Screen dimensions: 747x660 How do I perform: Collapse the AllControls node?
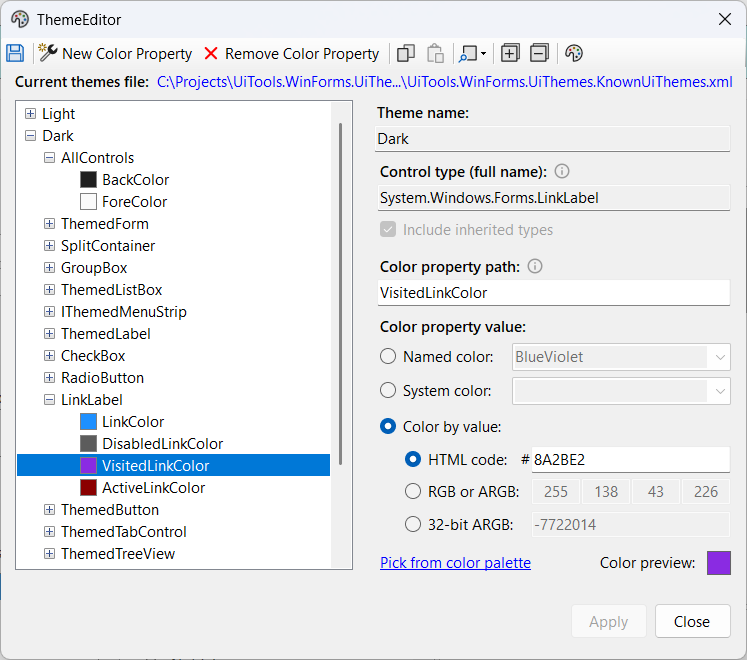[x=49, y=158]
